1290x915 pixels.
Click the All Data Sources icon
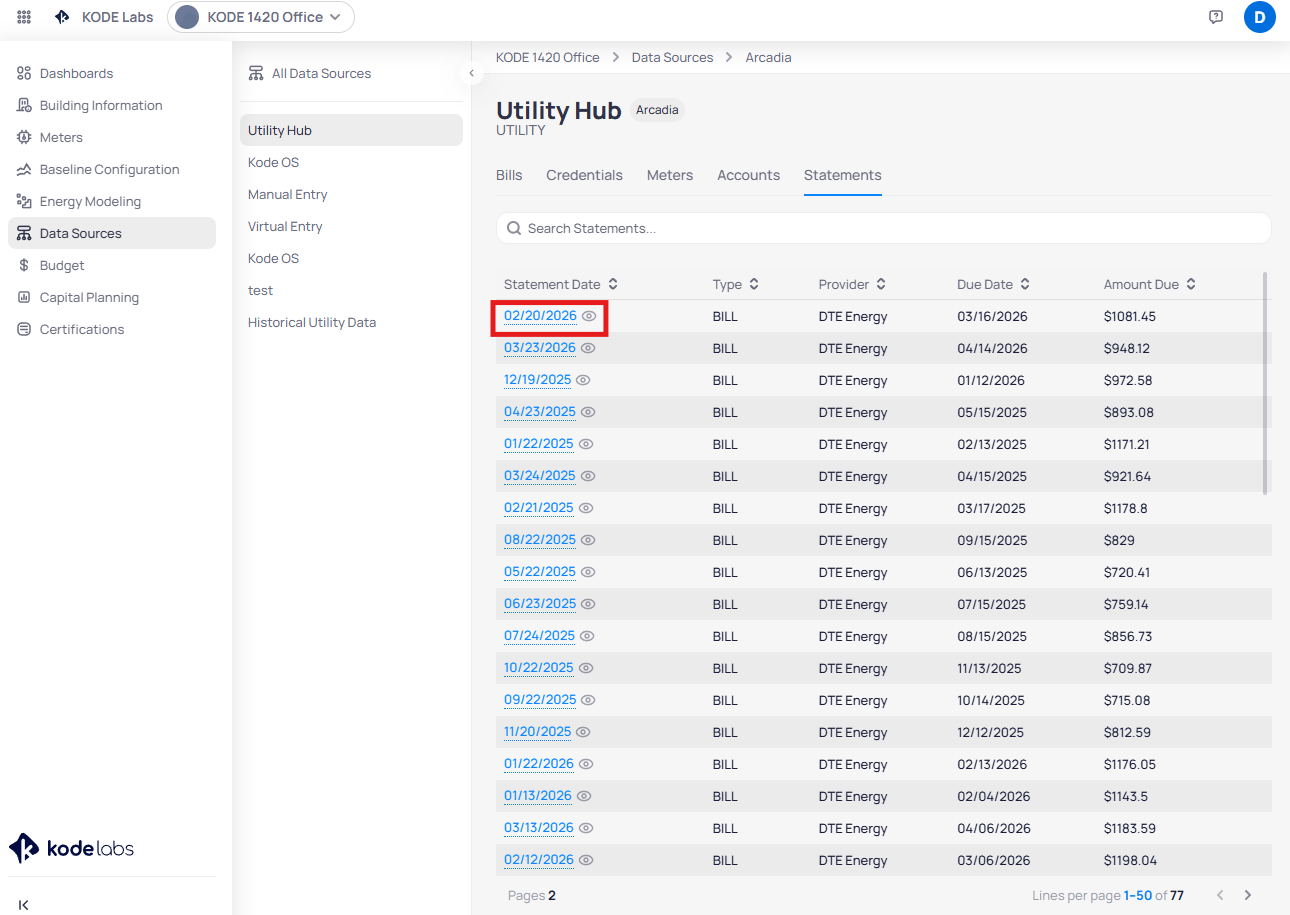(256, 73)
